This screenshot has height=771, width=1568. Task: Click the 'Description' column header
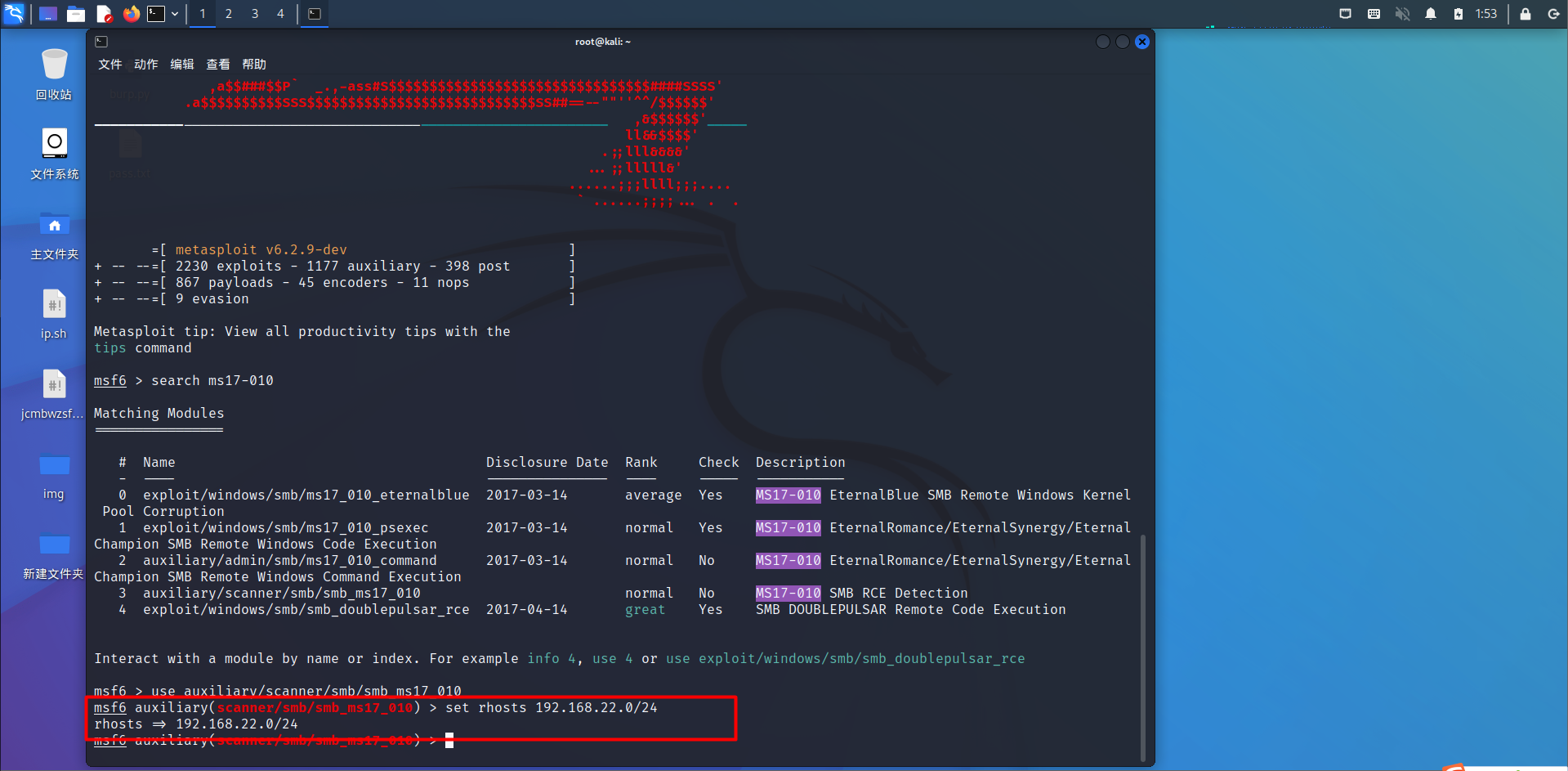pos(801,463)
